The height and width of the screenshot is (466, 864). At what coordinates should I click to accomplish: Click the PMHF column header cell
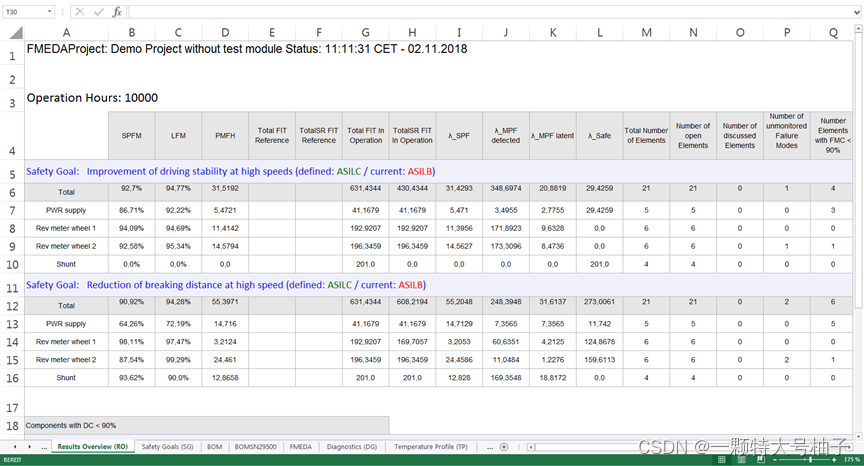tap(225, 136)
